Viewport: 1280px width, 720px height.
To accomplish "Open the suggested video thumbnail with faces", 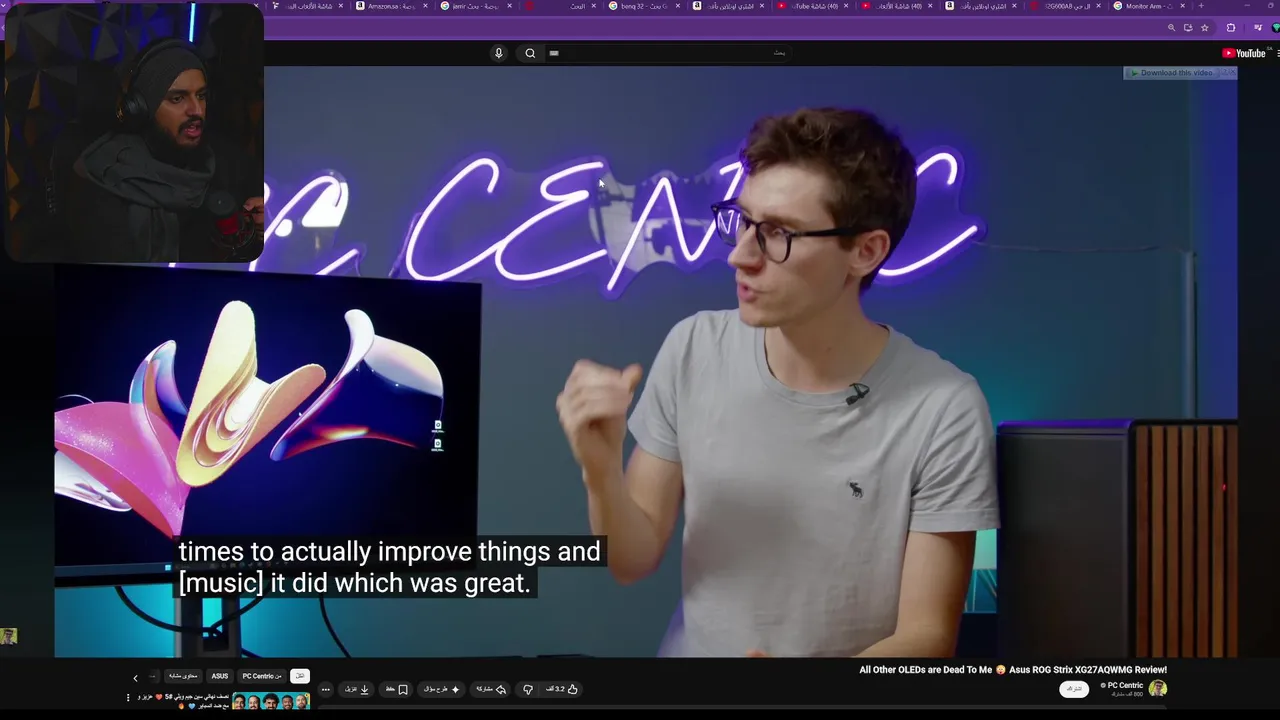I will click(x=270, y=701).
